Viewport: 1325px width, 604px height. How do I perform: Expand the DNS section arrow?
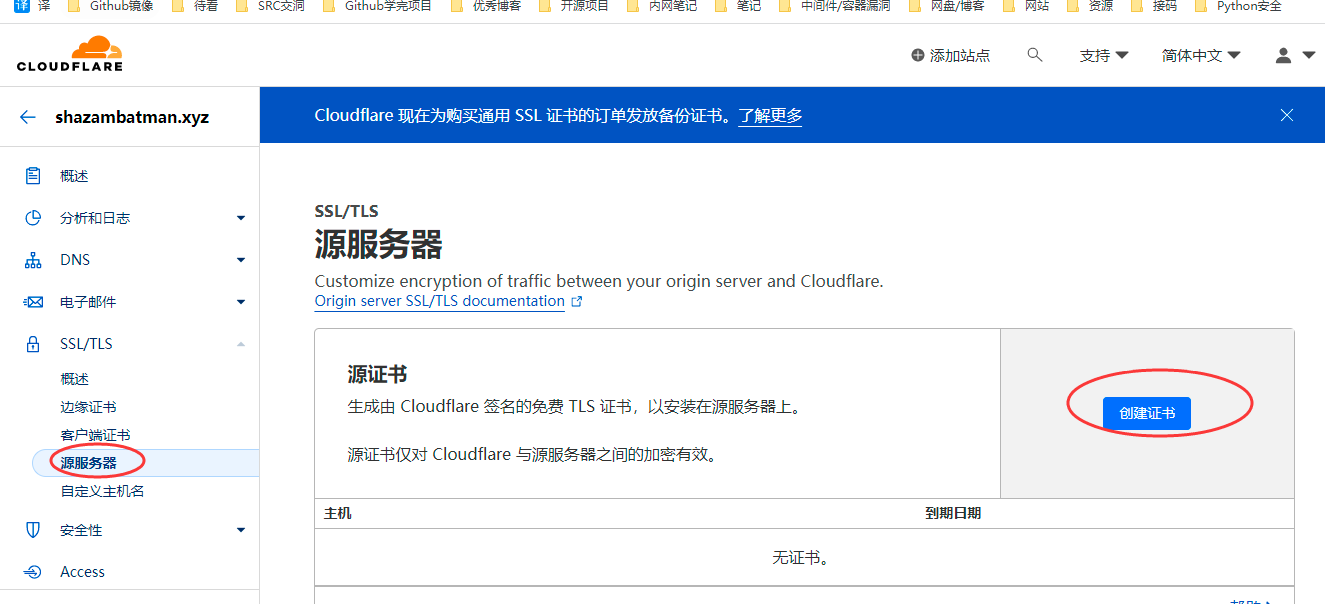(x=241, y=260)
